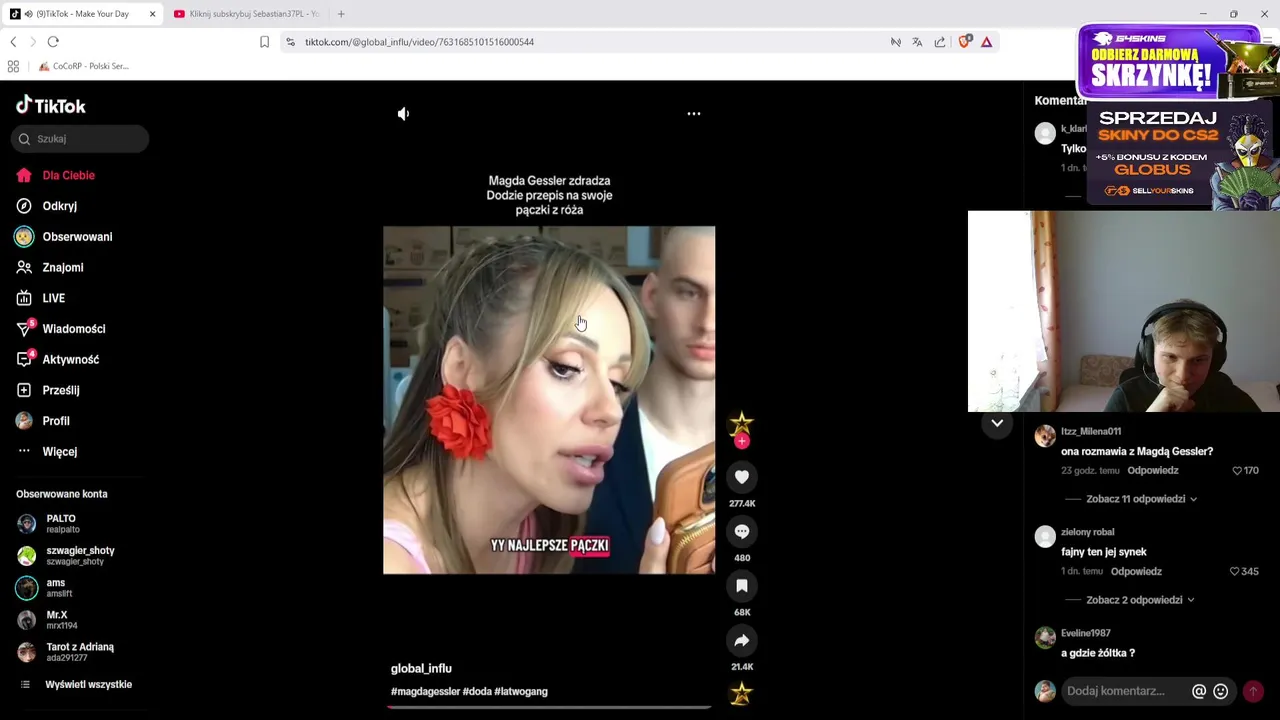The width and height of the screenshot is (1280, 720).
Task: Open the LIVE section
Action: (x=54, y=298)
